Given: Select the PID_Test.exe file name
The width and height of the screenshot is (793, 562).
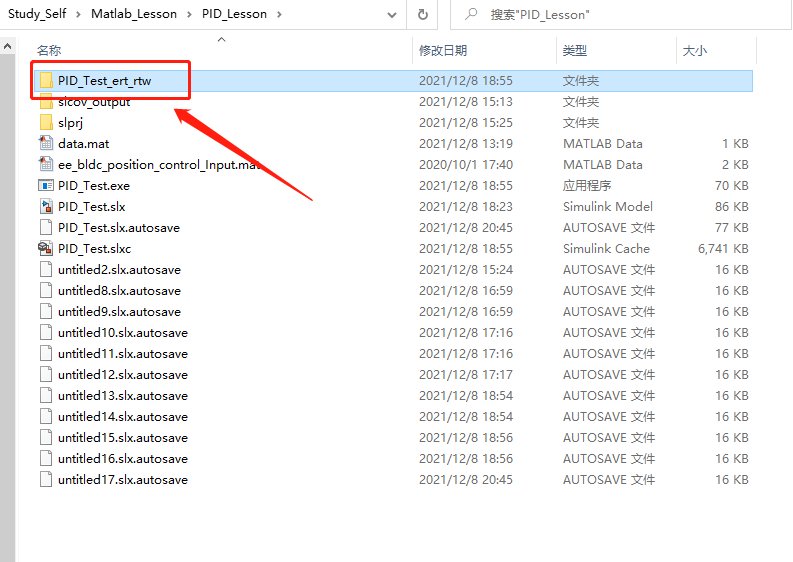Looking at the screenshot, I should tap(94, 186).
